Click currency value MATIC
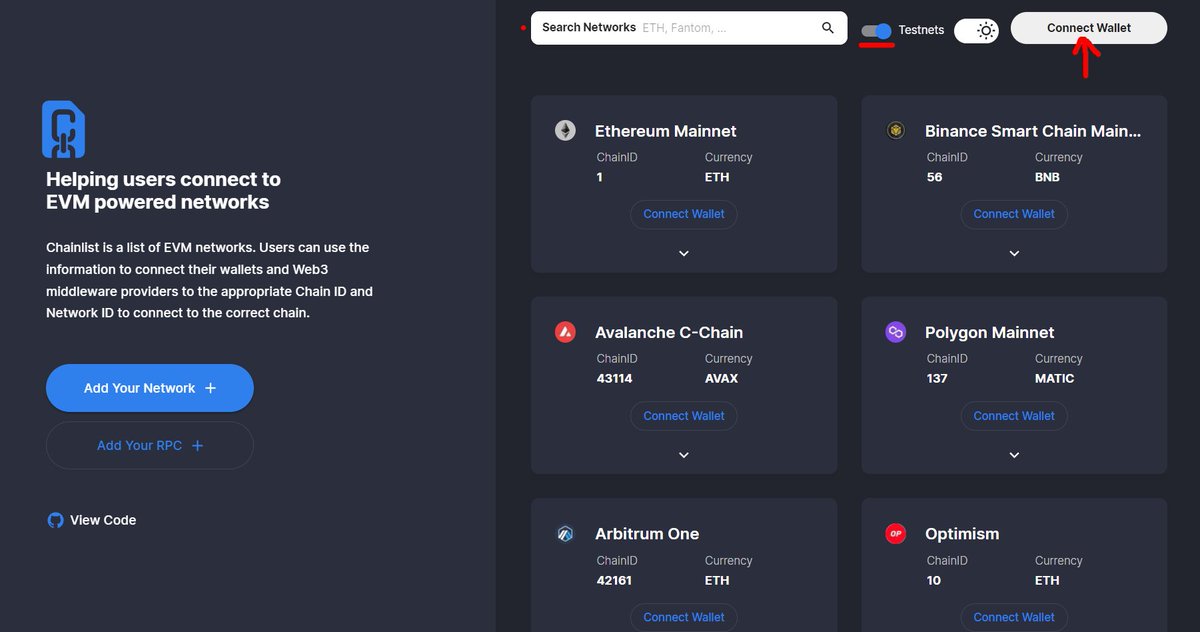 pos(1055,379)
